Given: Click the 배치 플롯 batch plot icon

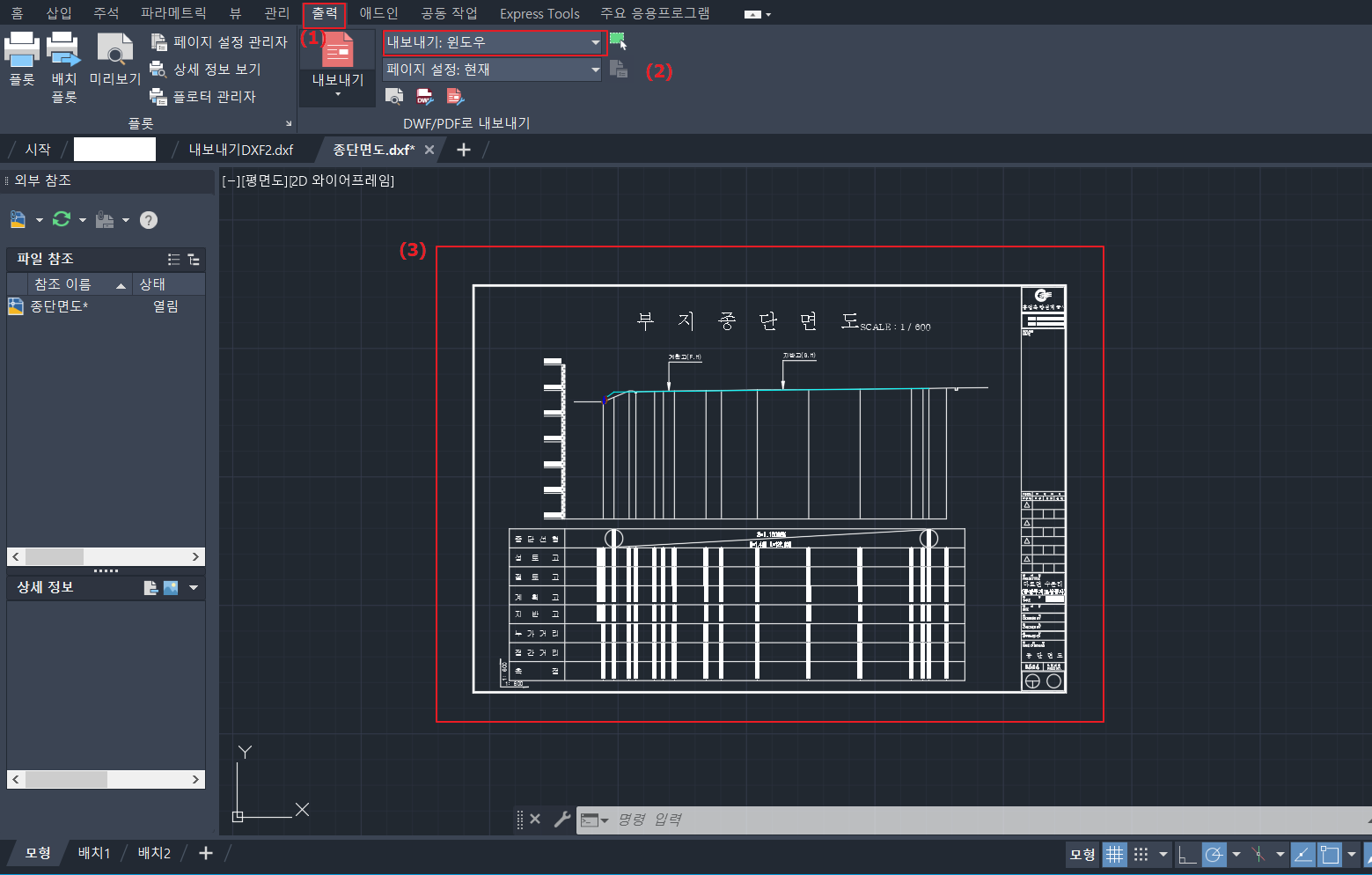Looking at the screenshot, I should (x=63, y=48).
